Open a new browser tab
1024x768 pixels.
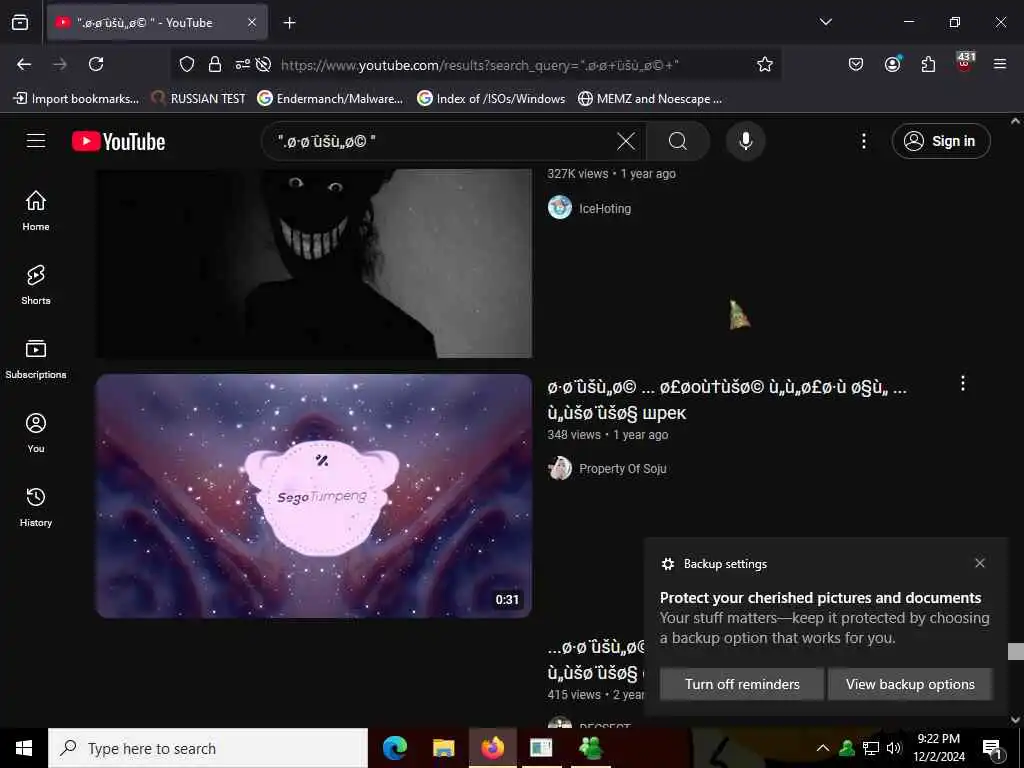(x=289, y=23)
